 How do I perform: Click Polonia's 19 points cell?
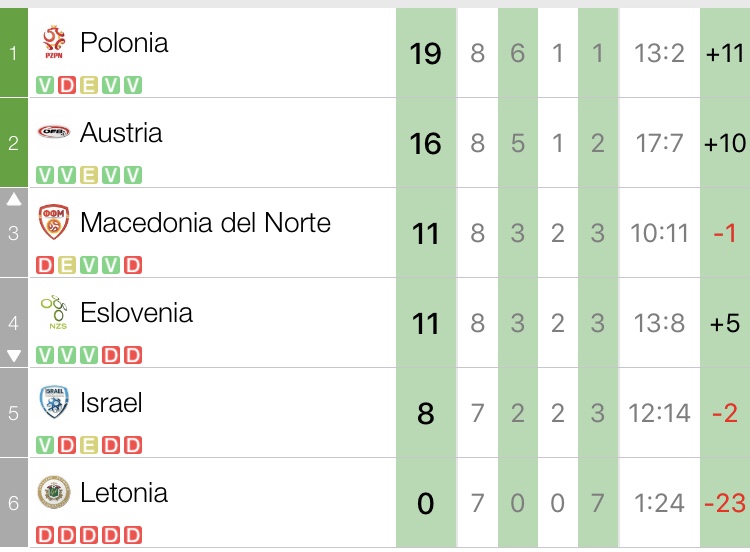point(425,53)
